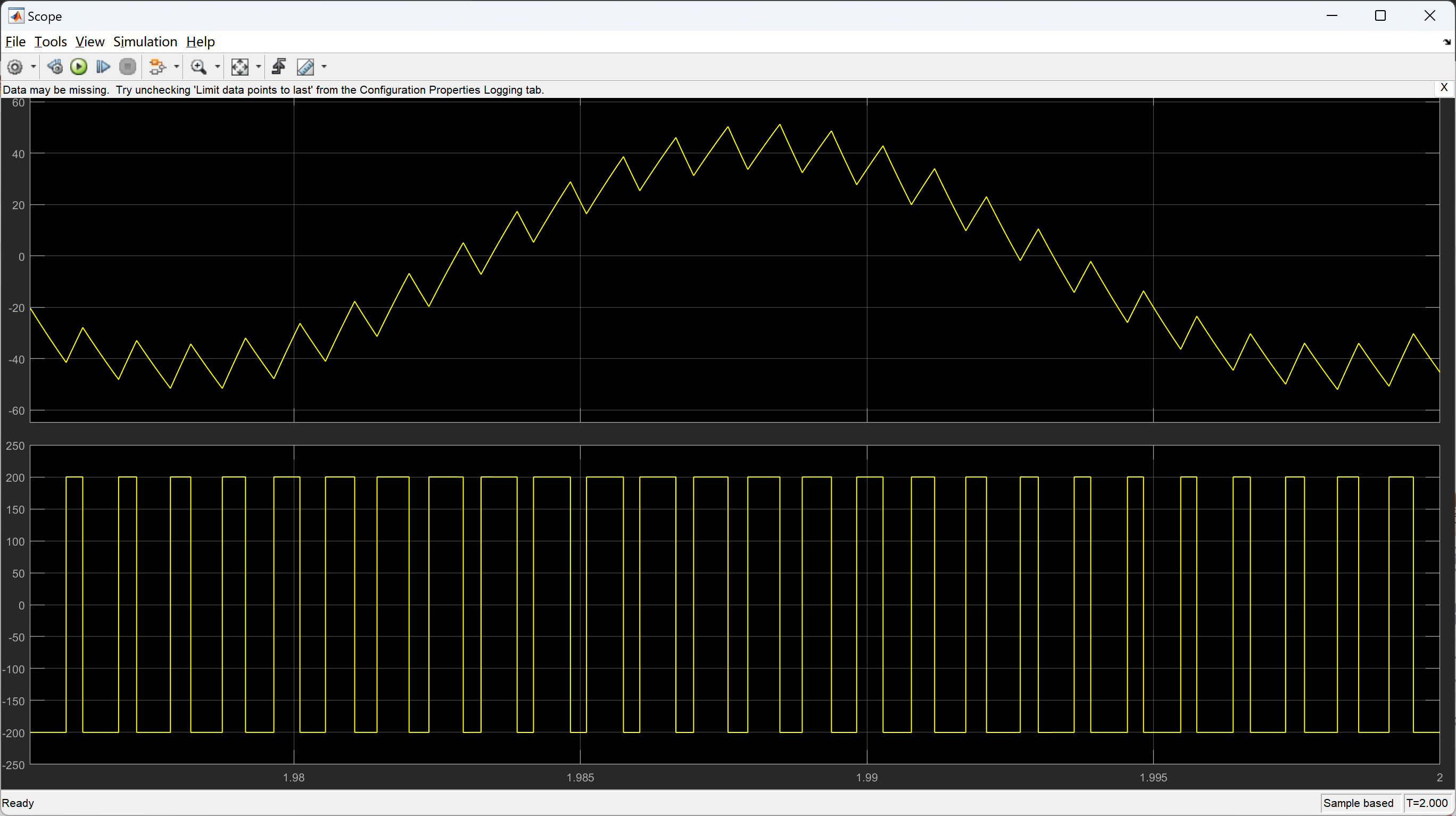This screenshot has height=816, width=1456.
Task: Expand the Zoom tool dropdown arrow
Action: [217, 67]
